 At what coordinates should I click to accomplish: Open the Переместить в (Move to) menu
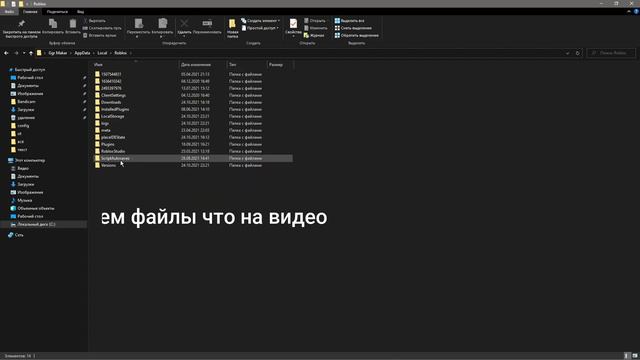(x=138, y=28)
